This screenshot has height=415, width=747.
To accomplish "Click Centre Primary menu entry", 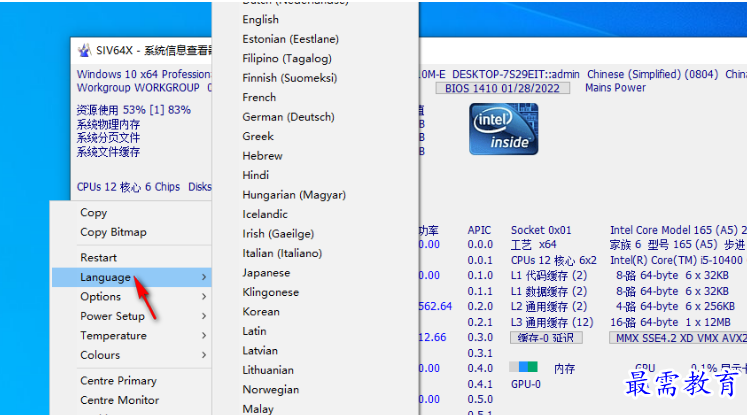I will coord(118,381).
